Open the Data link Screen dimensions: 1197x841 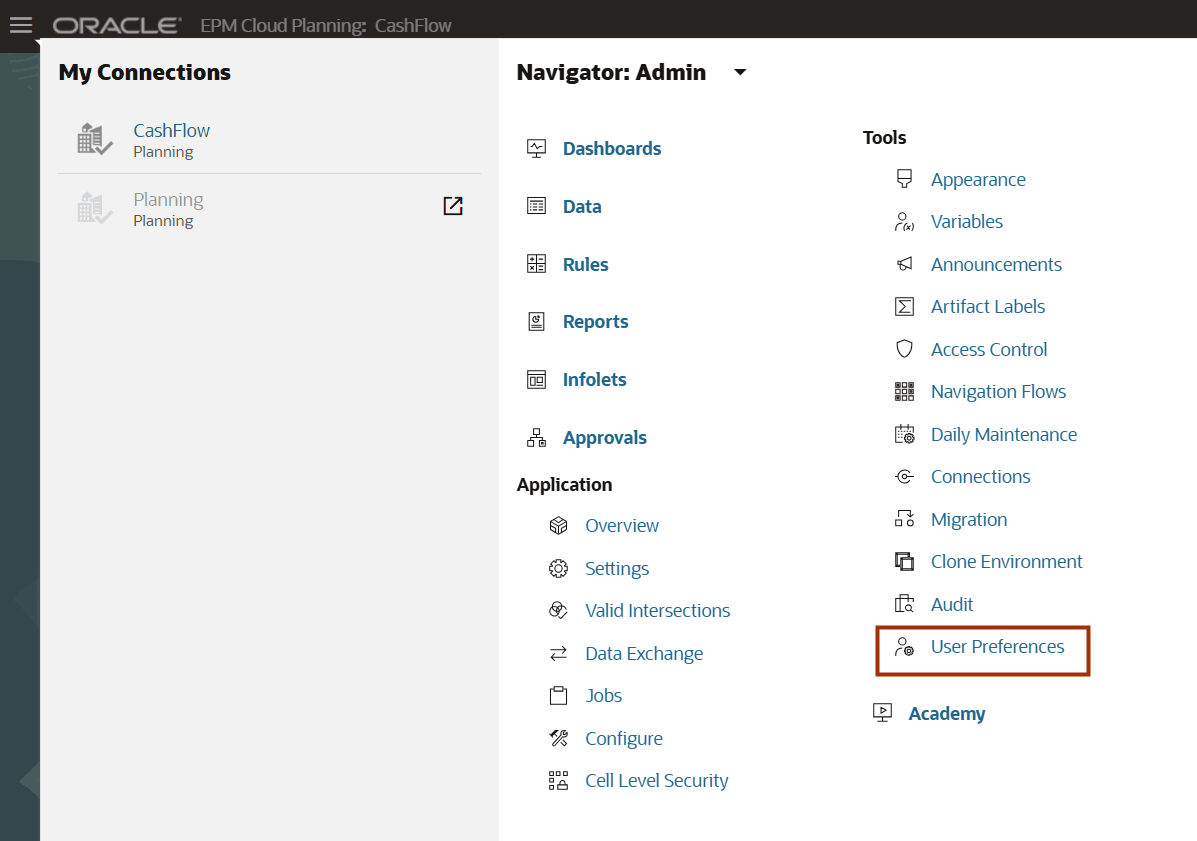[x=582, y=206]
